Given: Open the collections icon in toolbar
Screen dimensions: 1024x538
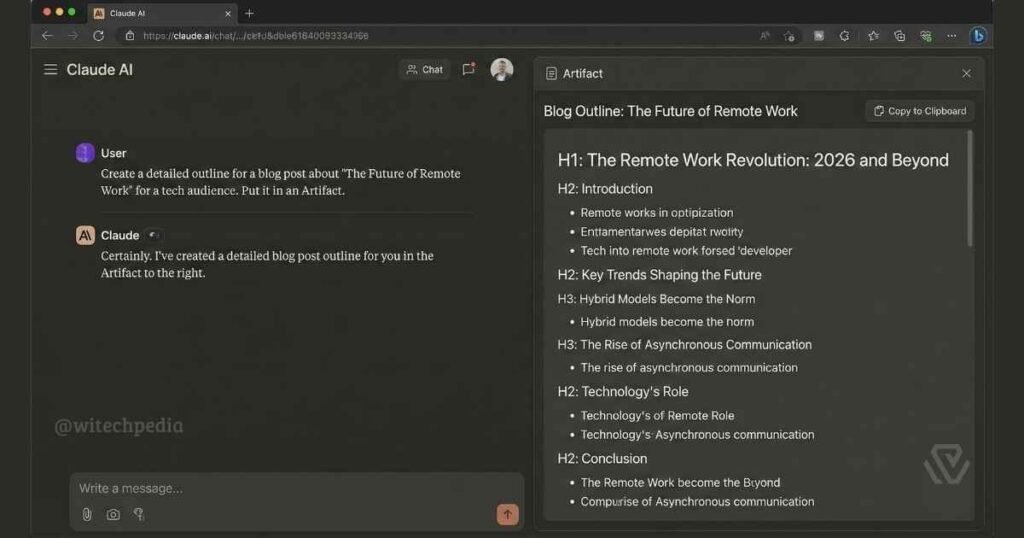Looking at the screenshot, I should click(x=899, y=36).
